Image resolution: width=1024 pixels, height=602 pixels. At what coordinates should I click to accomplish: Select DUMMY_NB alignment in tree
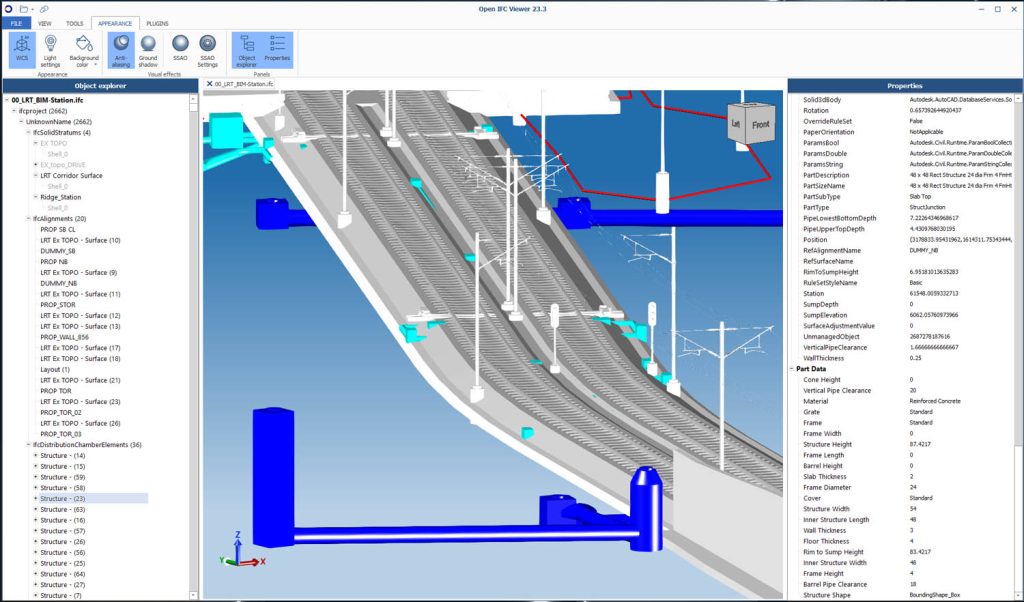tap(58, 283)
